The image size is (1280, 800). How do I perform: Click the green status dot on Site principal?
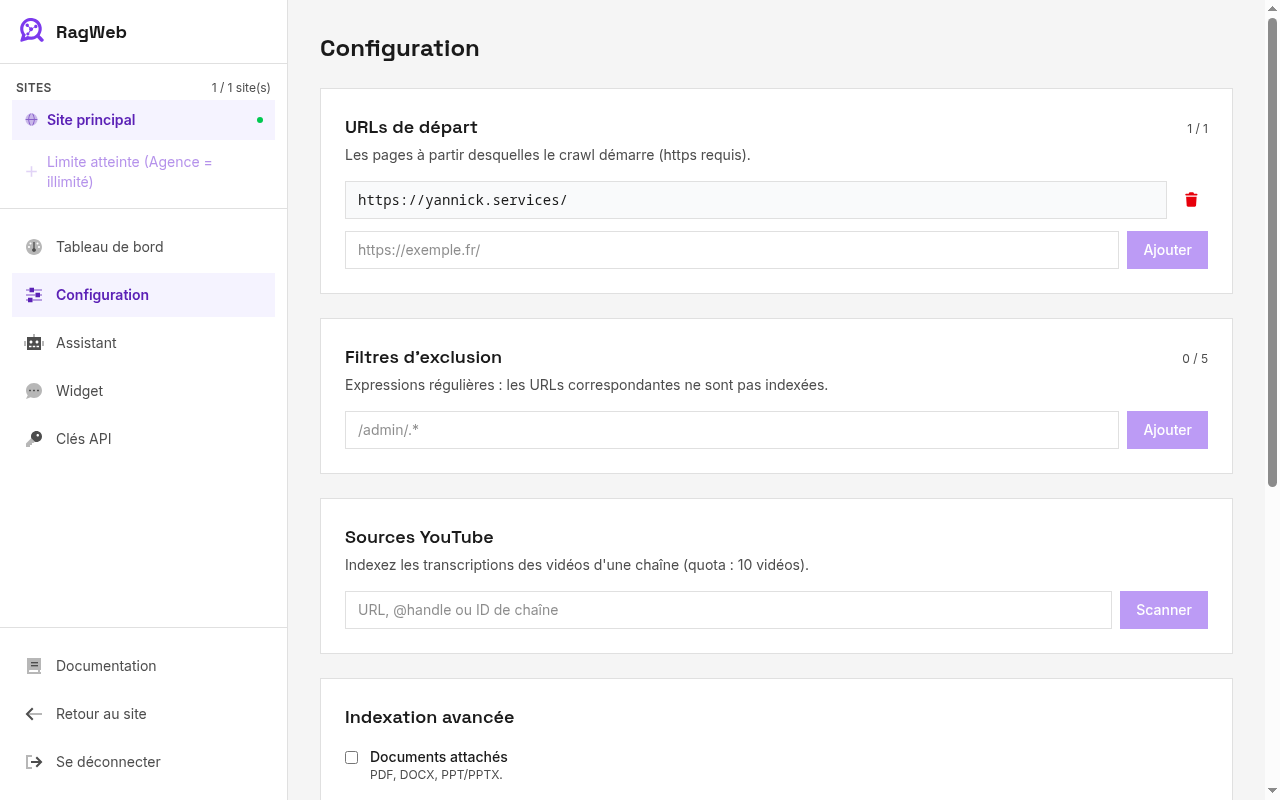pyautogui.click(x=260, y=120)
